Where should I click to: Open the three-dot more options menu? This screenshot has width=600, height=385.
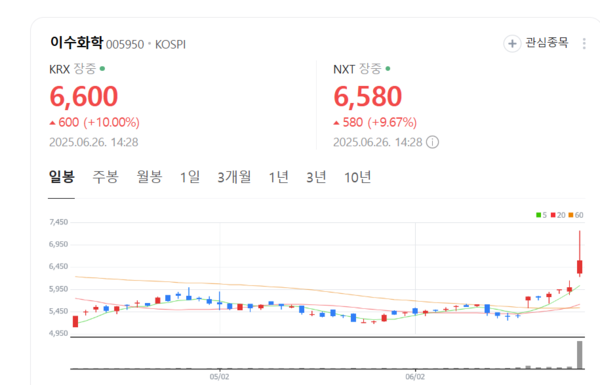click(584, 44)
